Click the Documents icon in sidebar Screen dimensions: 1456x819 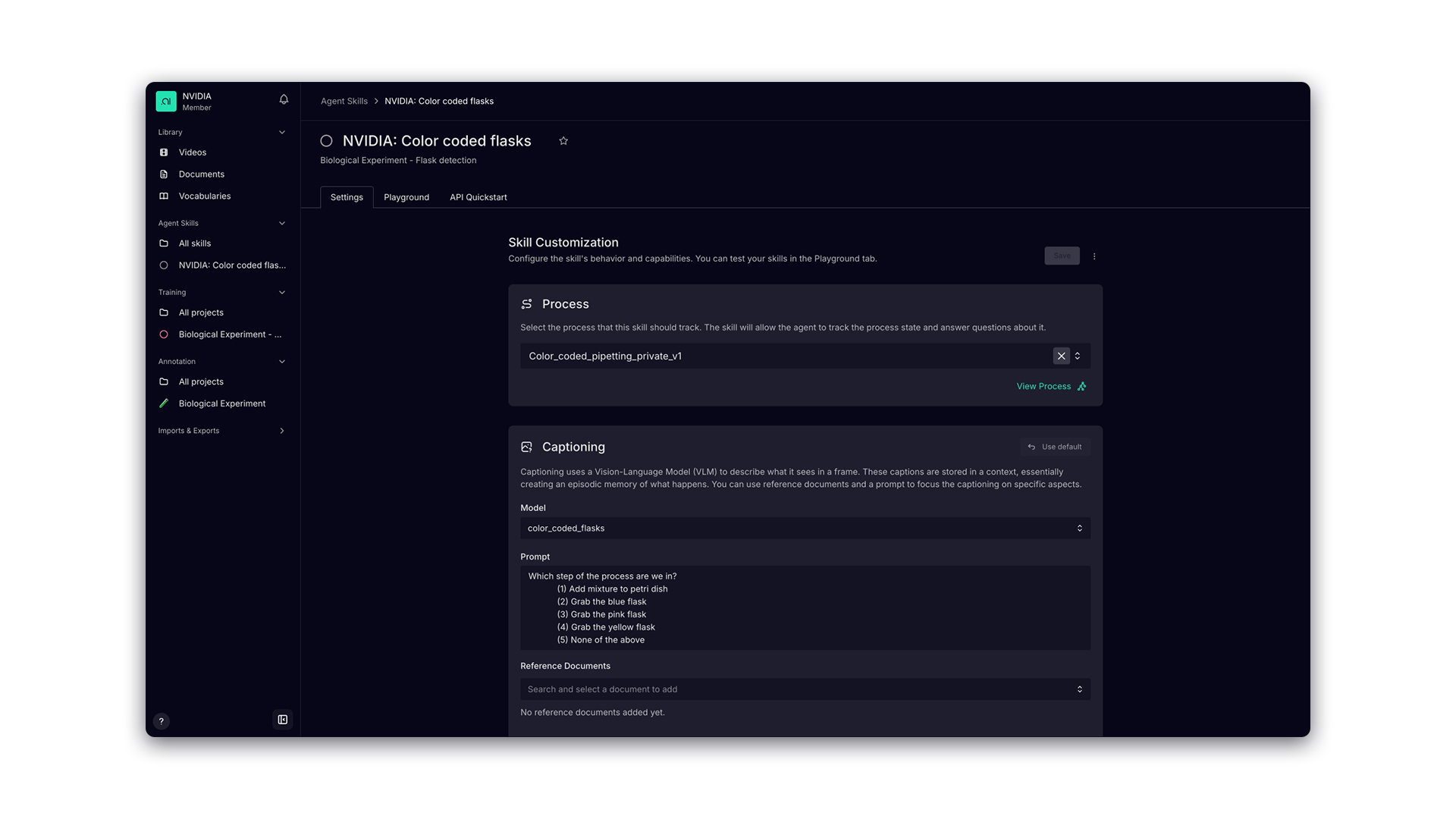coord(164,174)
